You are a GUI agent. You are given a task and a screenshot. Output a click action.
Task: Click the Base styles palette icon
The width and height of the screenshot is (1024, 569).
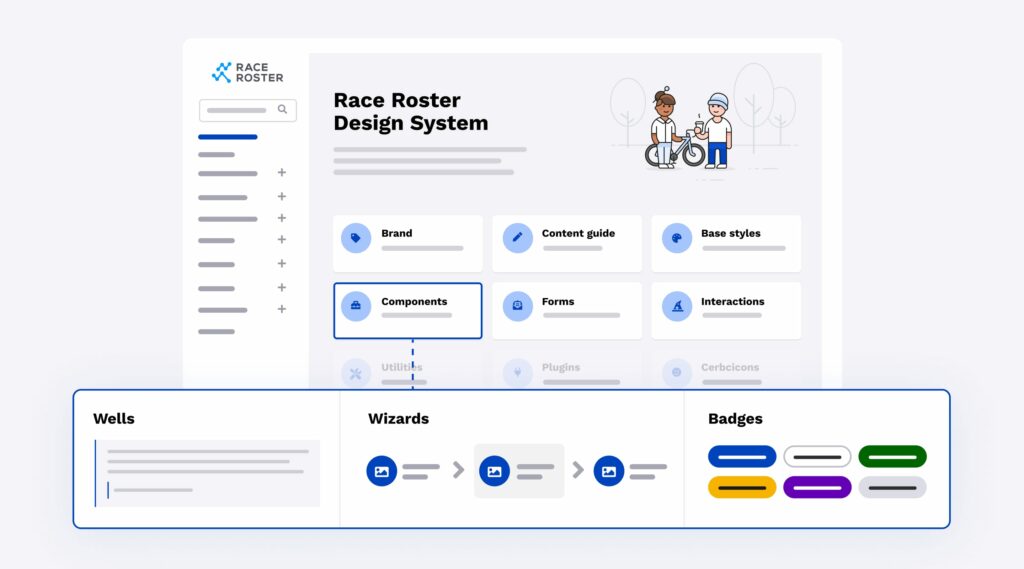pos(676,238)
